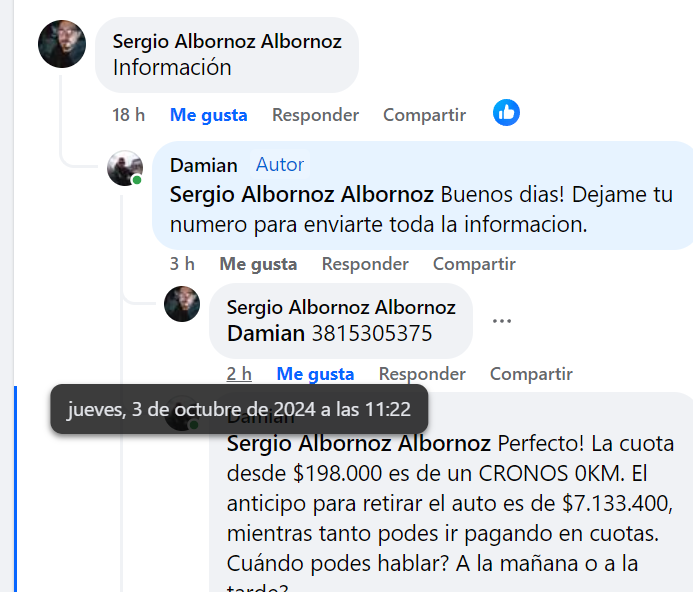Open Damian's profile name next to Autor
Image resolution: width=693 pixels, height=592 pixels.
(x=204, y=165)
